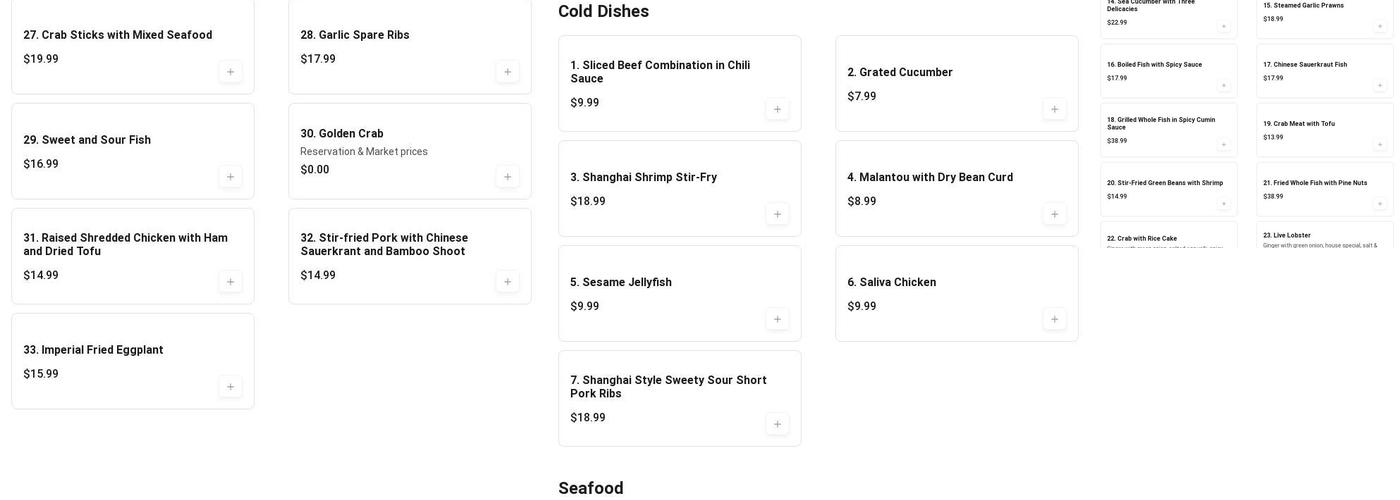The height and width of the screenshot is (500, 1400).
Task: Click plus icon for Garlic Spare Ribs
Action: tap(507, 72)
